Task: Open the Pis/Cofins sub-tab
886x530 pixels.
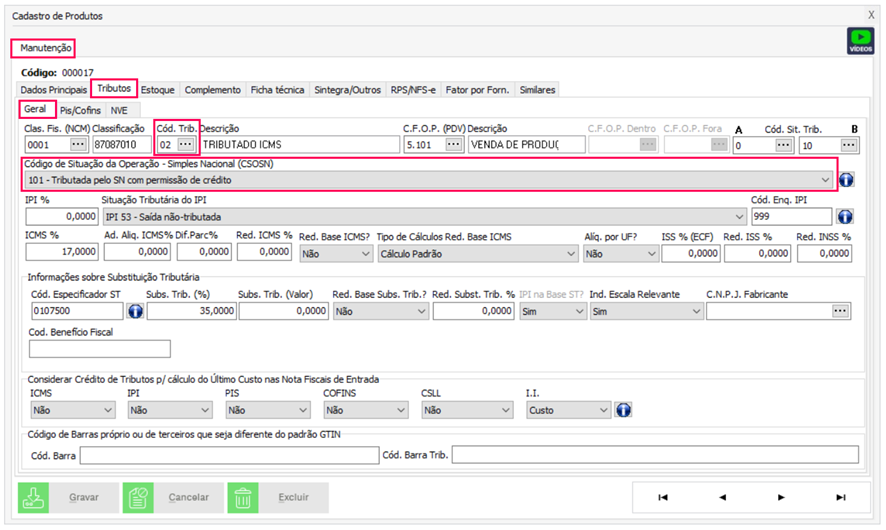Action: pyautogui.click(x=80, y=110)
